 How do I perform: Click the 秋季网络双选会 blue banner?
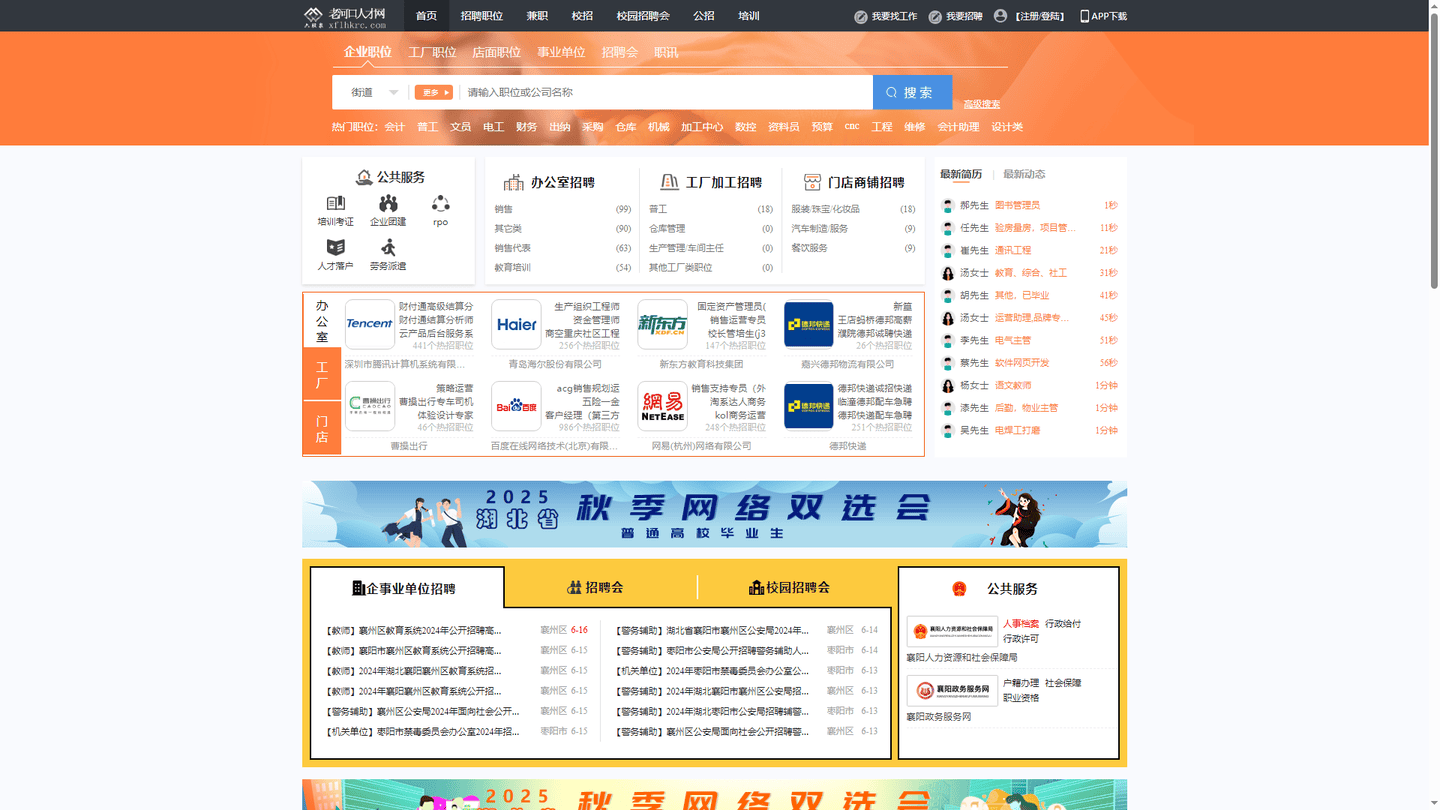[714, 514]
